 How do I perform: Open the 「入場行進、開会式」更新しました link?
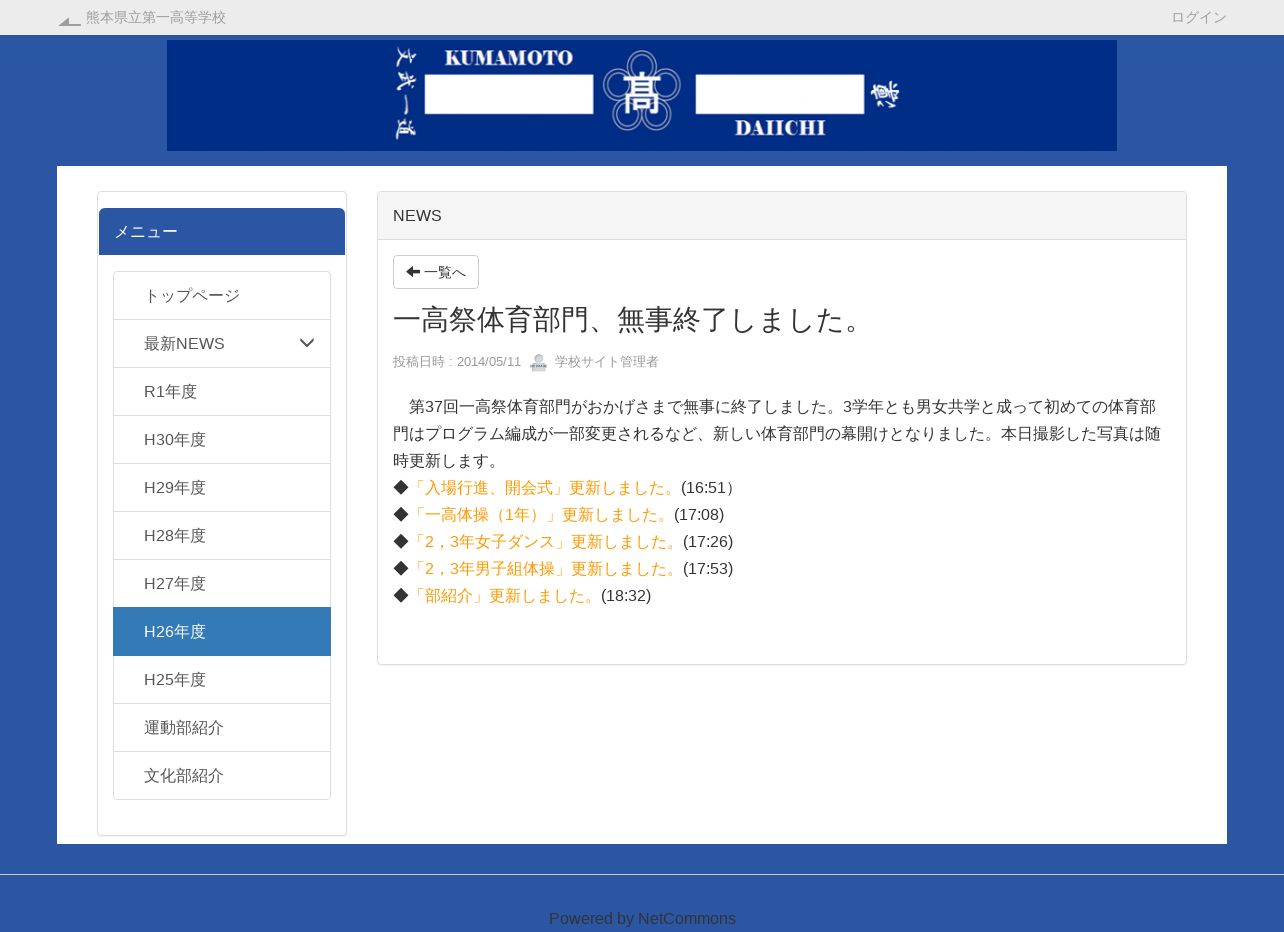544,488
